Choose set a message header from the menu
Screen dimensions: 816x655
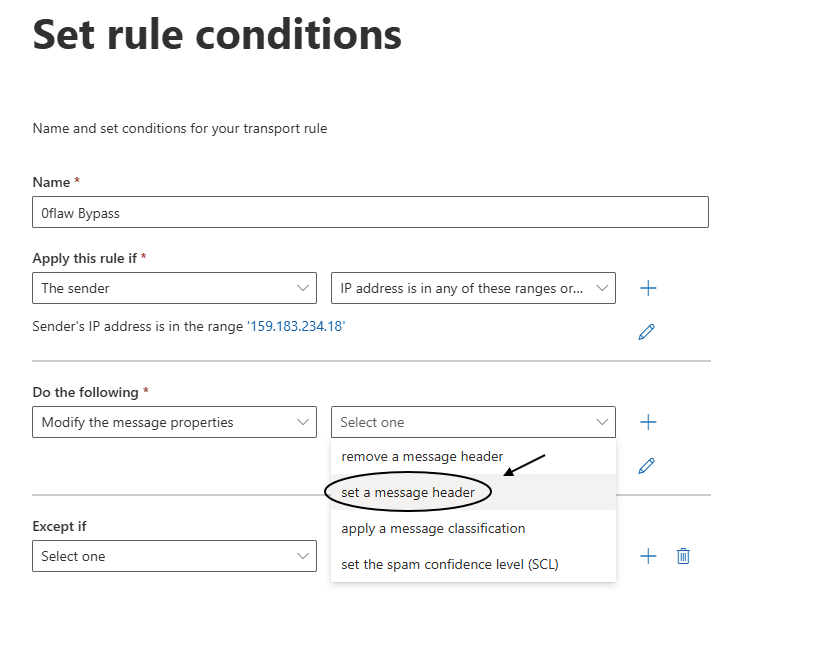pyautogui.click(x=408, y=491)
